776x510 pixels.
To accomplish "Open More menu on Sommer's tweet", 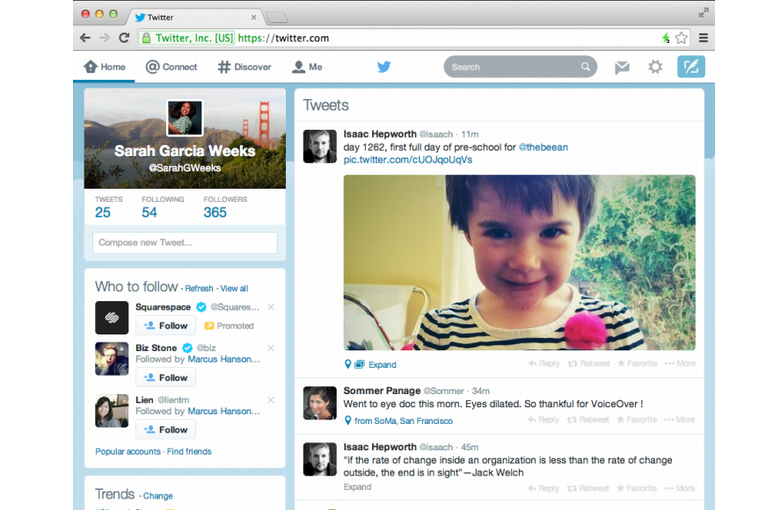I will click(679, 420).
